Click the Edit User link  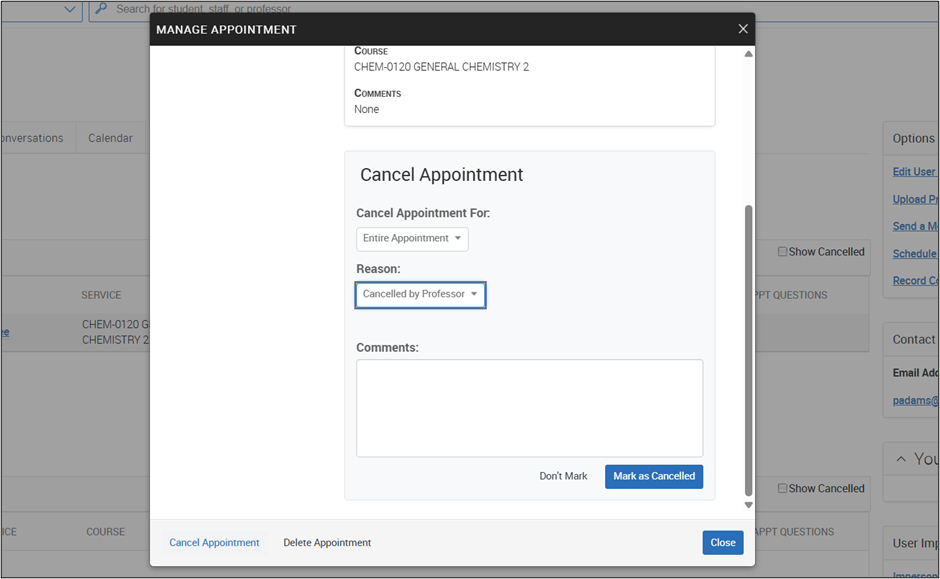pos(915,171)
